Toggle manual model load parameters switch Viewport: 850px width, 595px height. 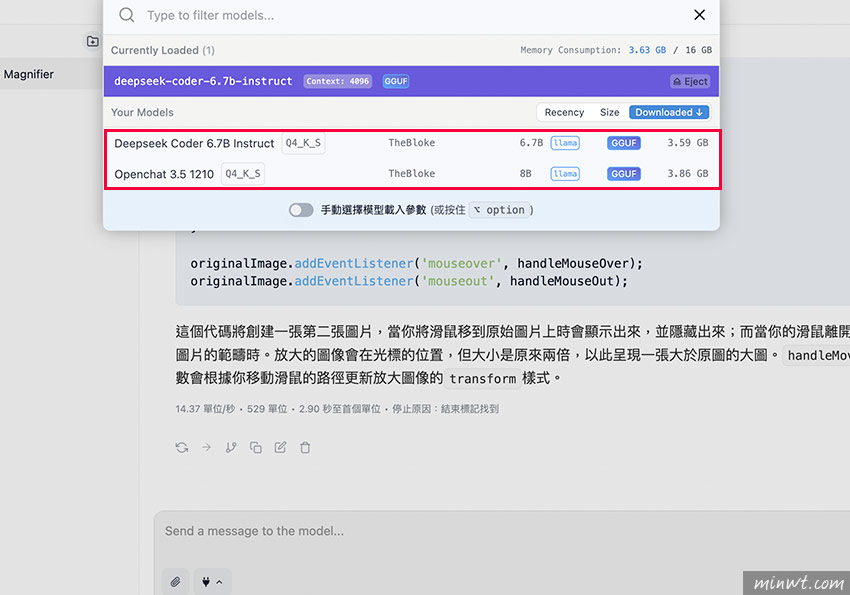[x=301, y=210]
